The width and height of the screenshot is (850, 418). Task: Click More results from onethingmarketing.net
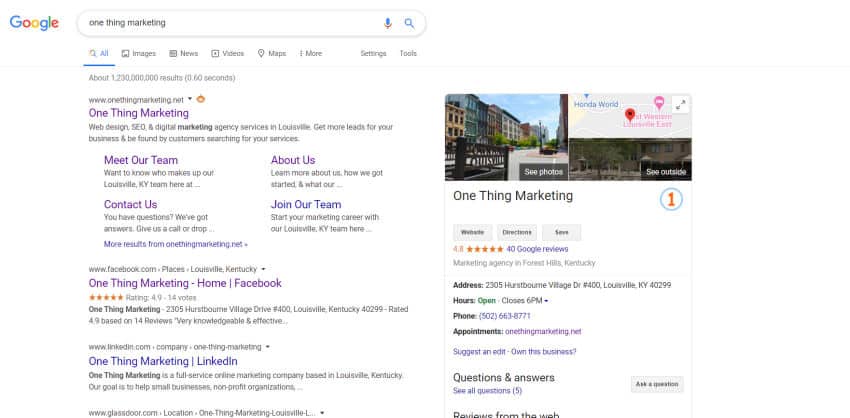click(176, 245)
